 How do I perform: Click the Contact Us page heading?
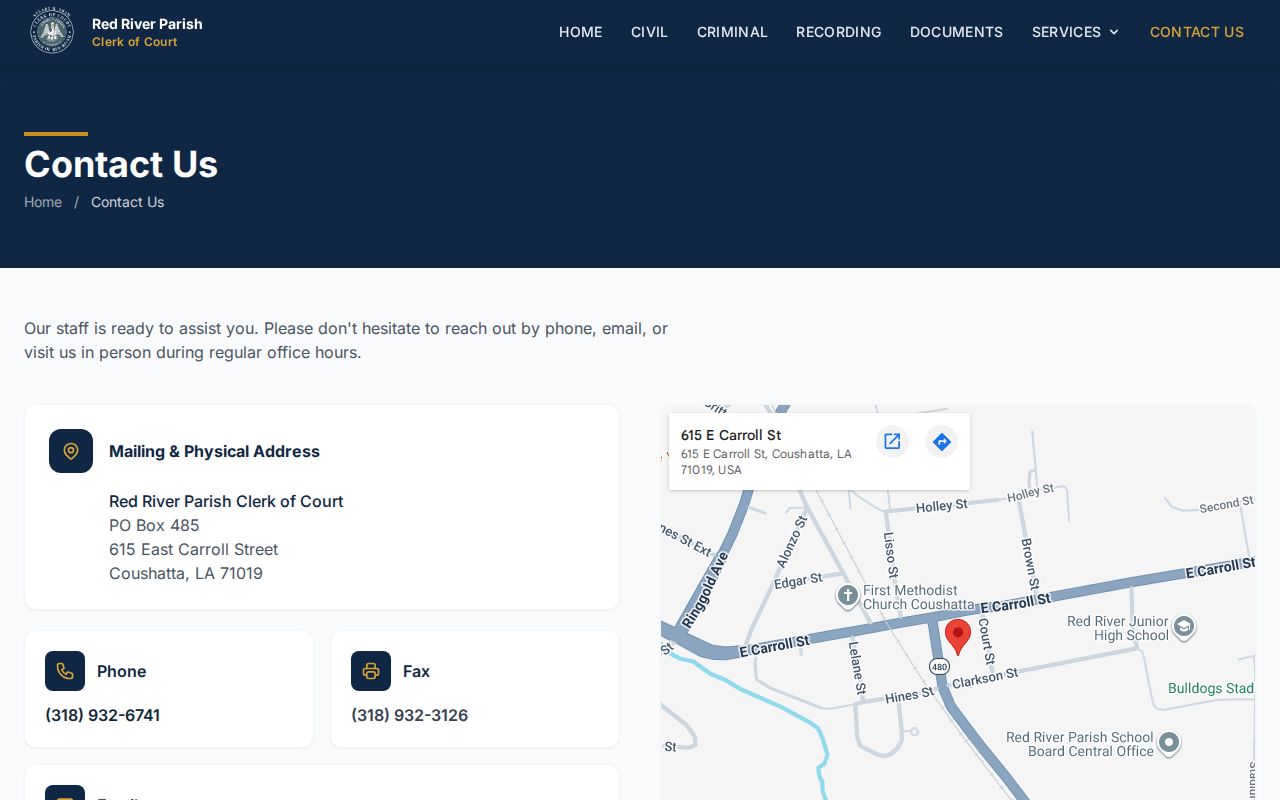tap(121, 164)
